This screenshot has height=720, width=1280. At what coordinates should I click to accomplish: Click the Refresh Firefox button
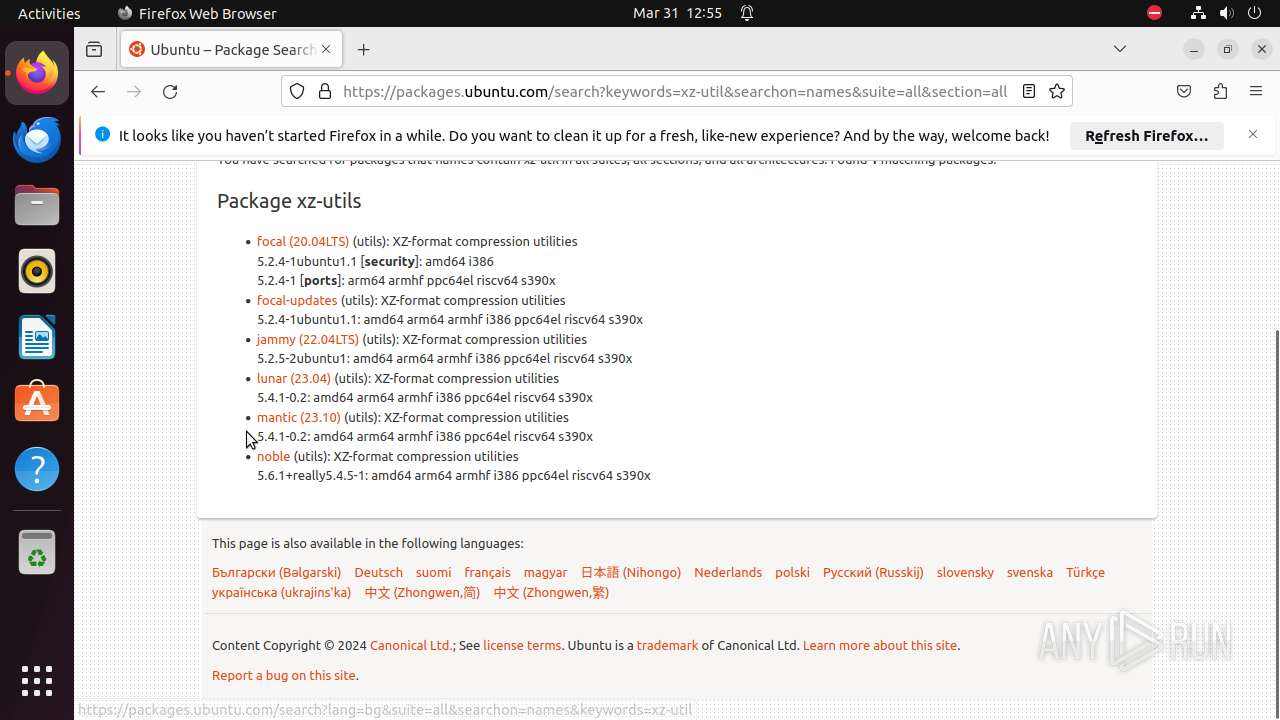(1147, 135)
